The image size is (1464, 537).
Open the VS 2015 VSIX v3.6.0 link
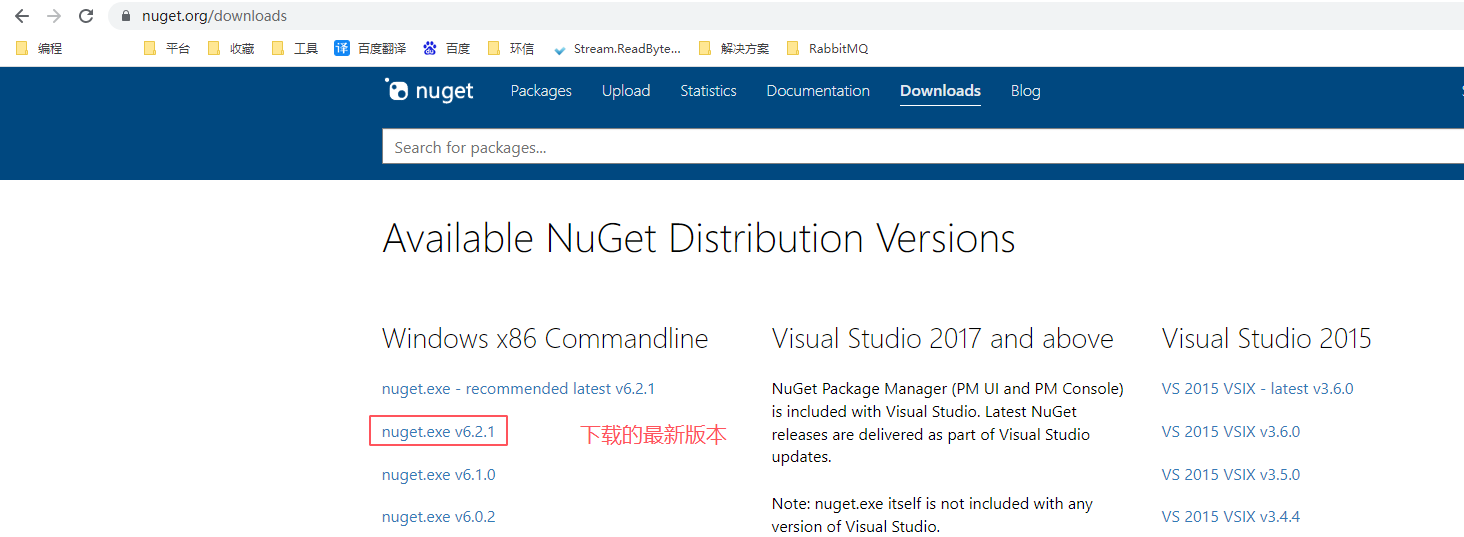1231,432
